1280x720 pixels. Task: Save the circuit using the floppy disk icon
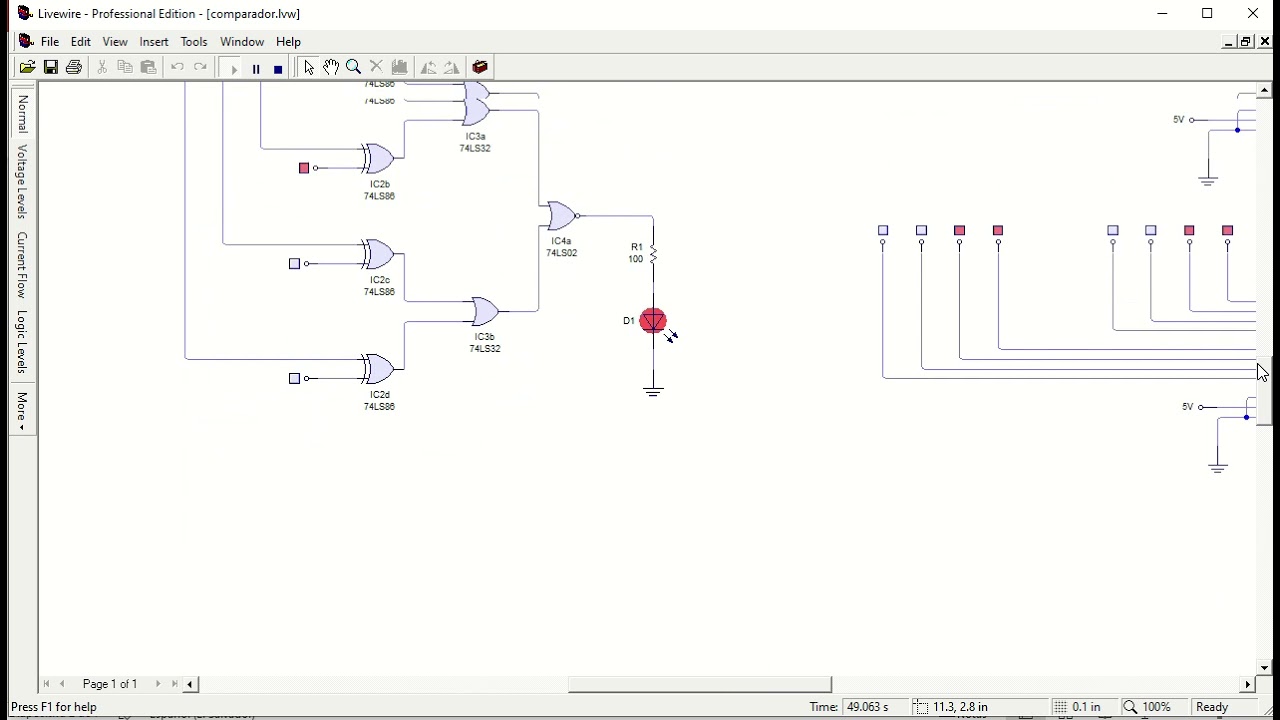pyautogui.click(x=50, y=67)
